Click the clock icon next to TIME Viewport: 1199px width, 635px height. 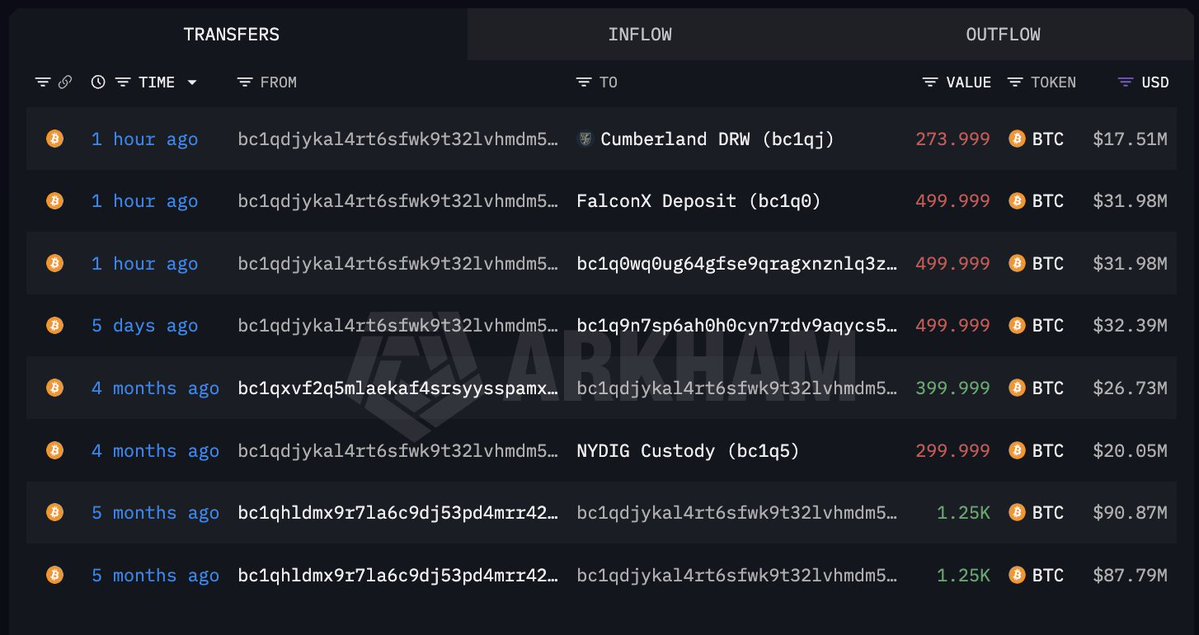(98, 82)
